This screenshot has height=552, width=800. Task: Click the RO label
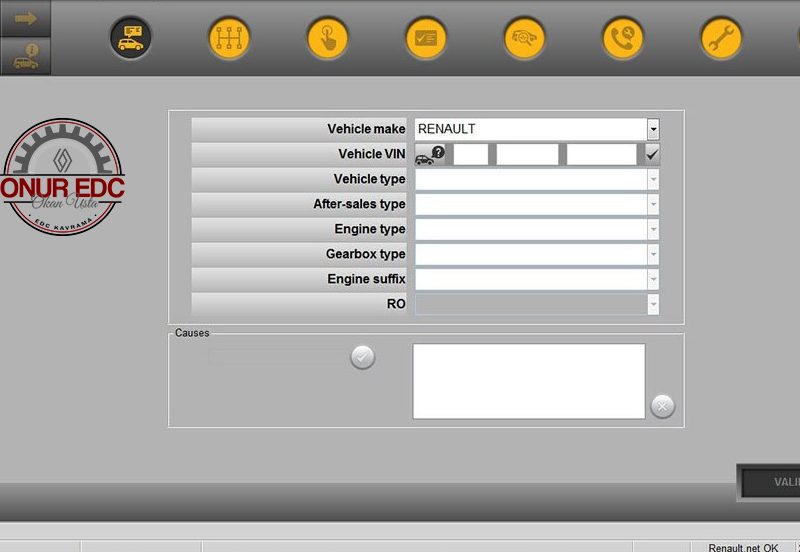pyautogui.click(x=396, y=304)
